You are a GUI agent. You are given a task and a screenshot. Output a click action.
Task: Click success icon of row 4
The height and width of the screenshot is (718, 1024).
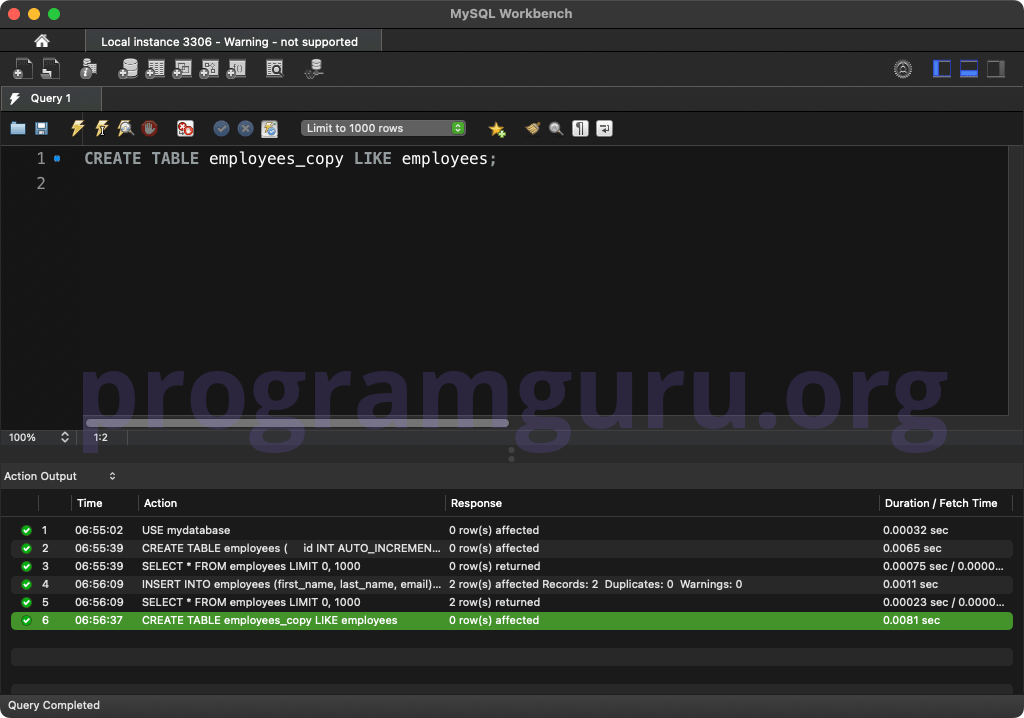(26, 584)
